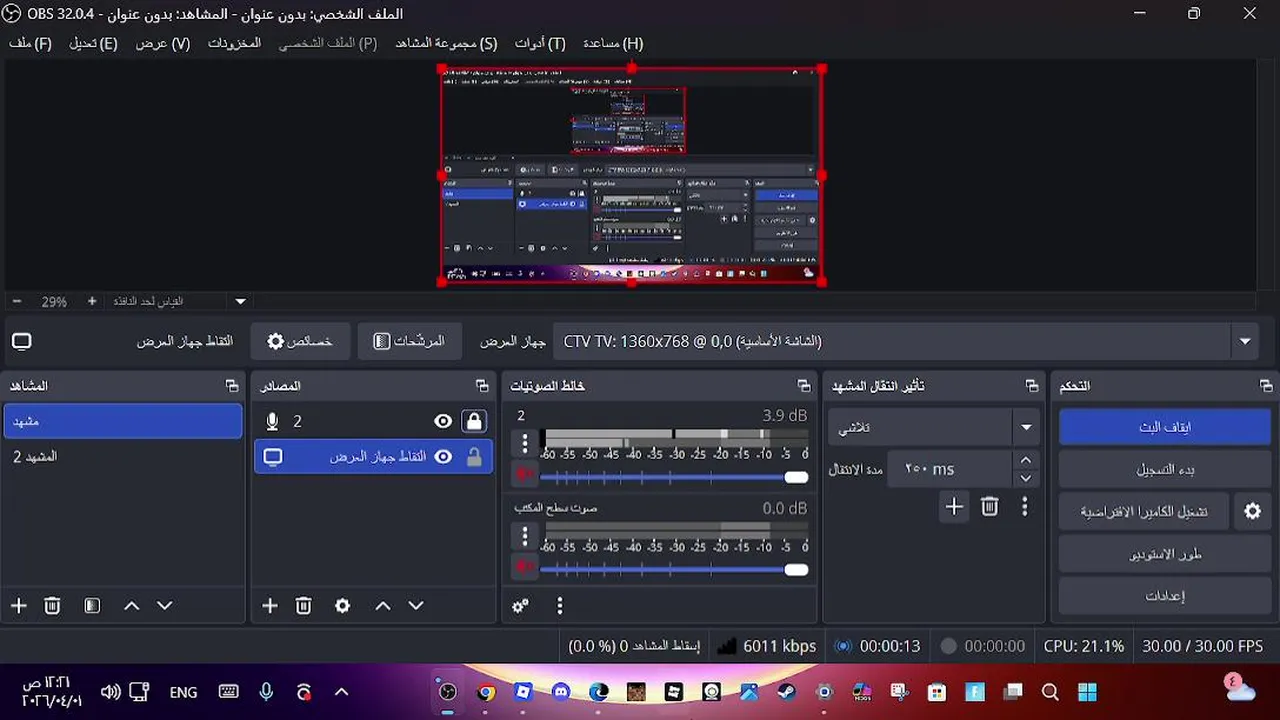Open source properties gear in Sources panel

342,606
